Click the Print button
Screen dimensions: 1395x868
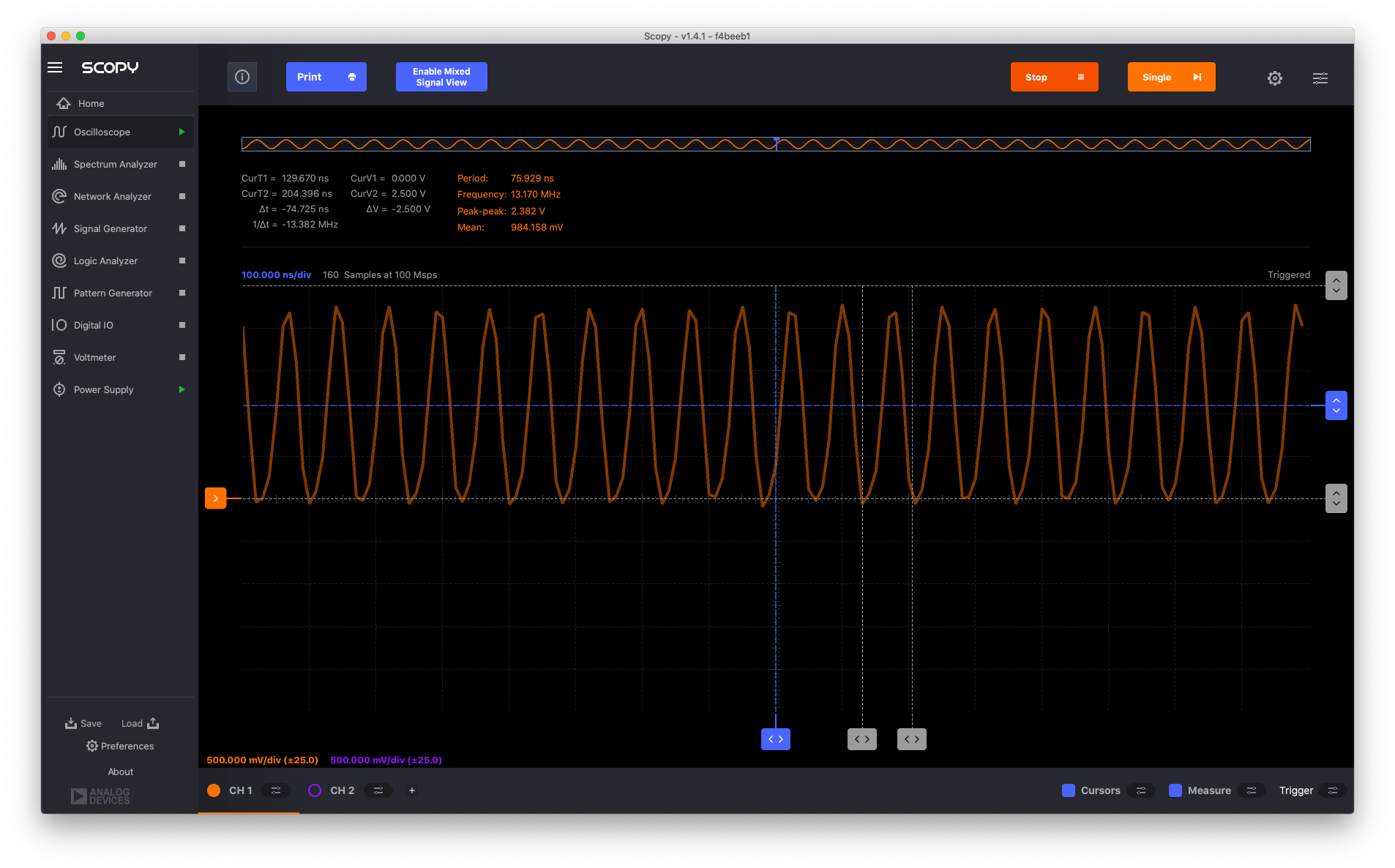326,77
